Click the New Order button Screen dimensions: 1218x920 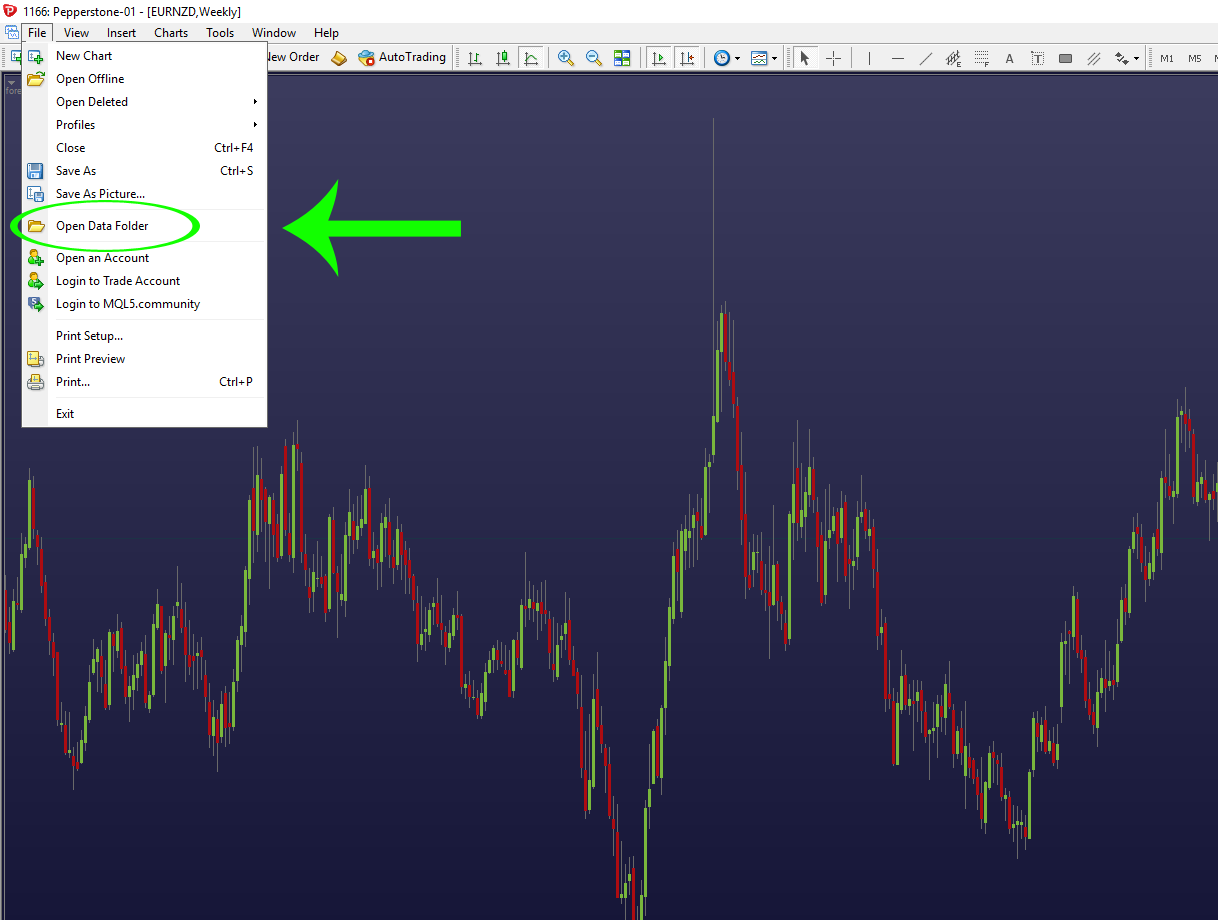[x=291, y=58]
